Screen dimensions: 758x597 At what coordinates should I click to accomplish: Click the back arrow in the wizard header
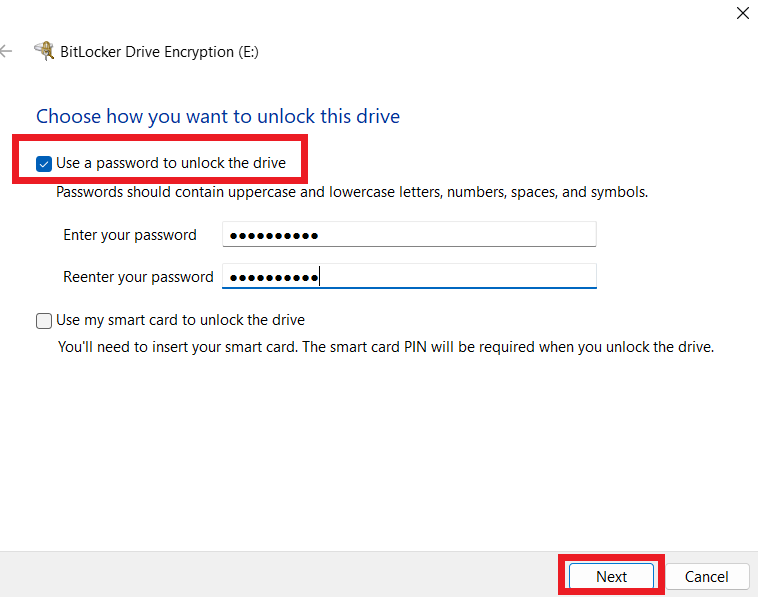6,51
